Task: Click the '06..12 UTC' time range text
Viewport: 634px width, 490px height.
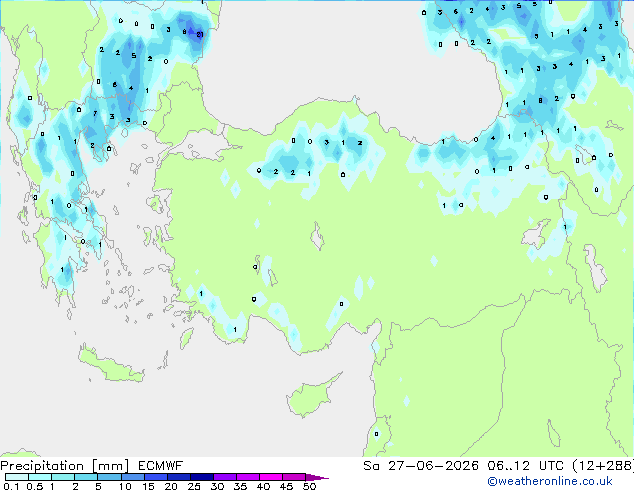Action: tap(525, 466)
